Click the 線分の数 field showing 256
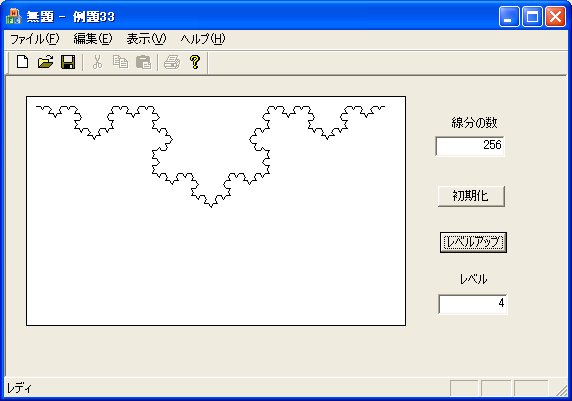This screenshot has width=572, height=401. (470, 146)
